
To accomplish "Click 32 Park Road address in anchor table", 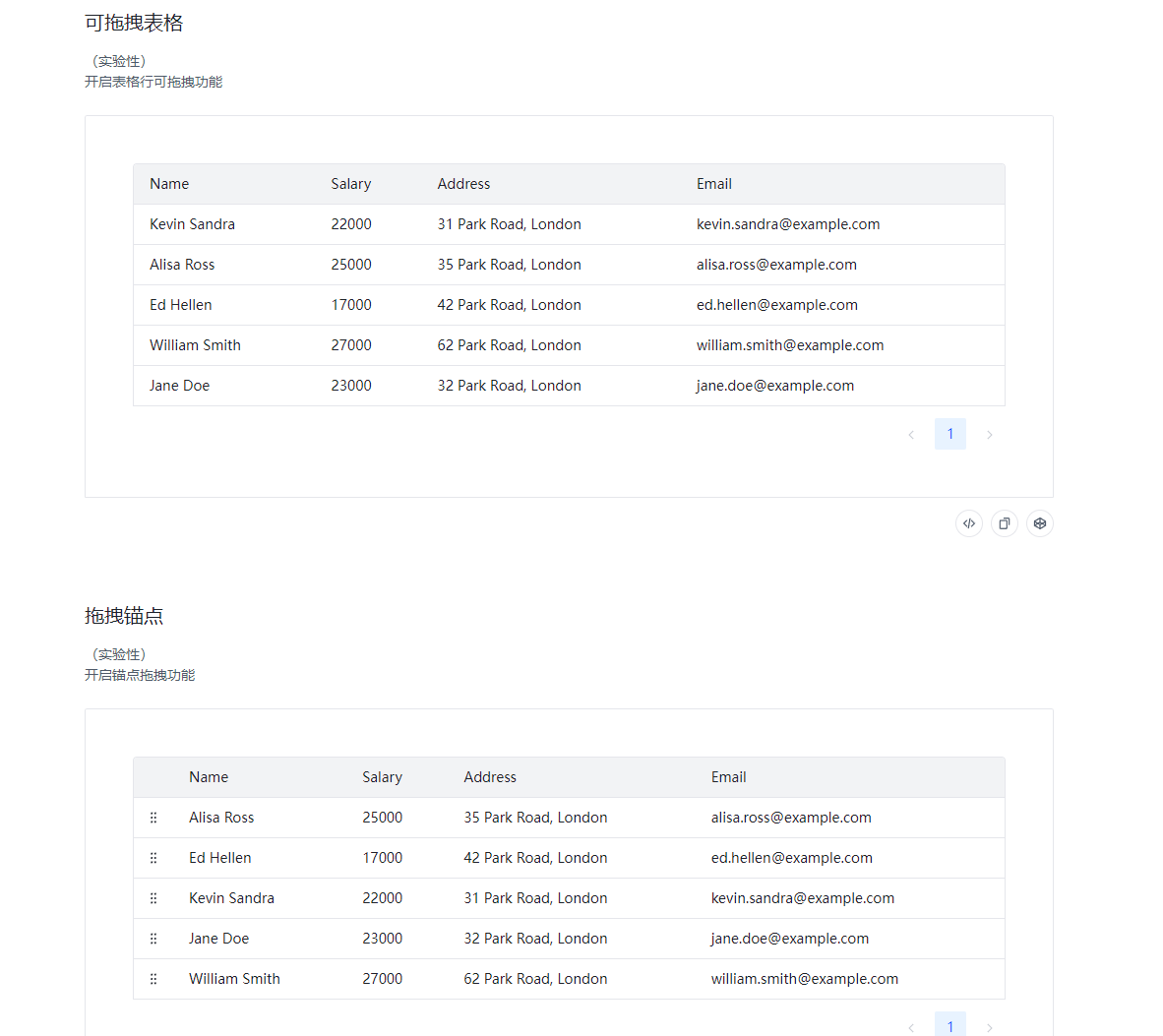I will click(535, 939).
